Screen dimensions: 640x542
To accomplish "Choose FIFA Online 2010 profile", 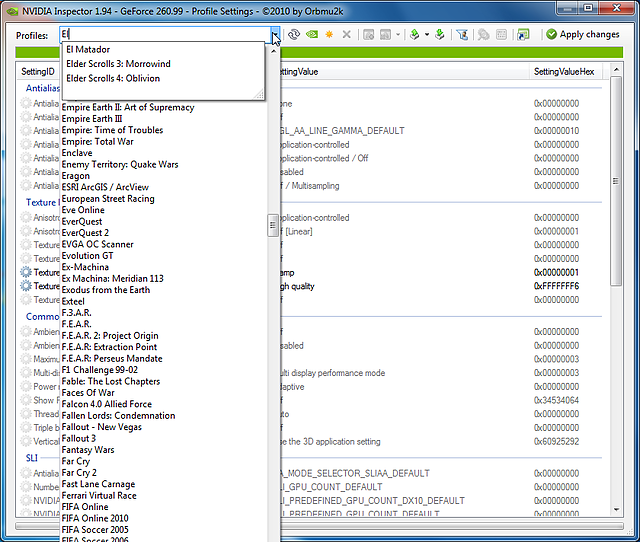I will 95,519.
